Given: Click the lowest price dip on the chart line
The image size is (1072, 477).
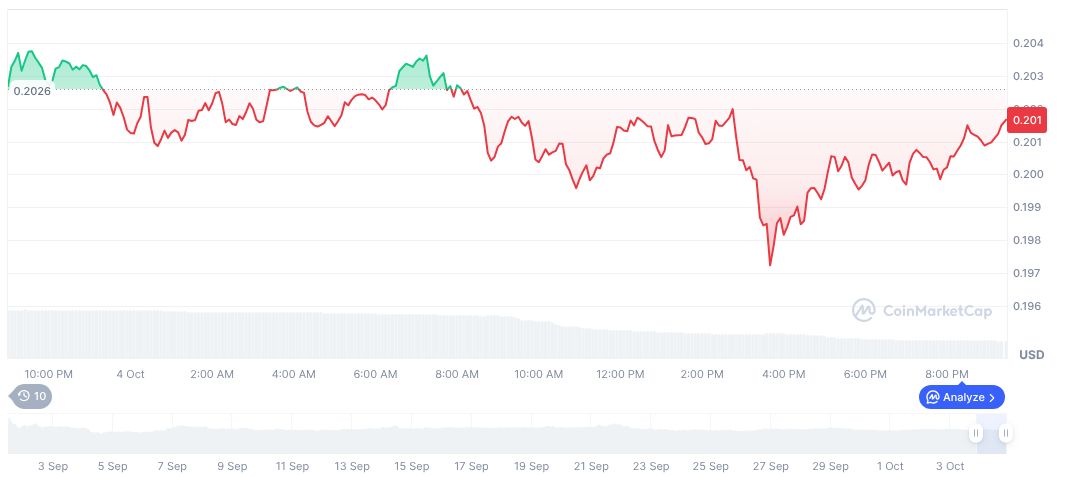Looking at the screenshot, I should (x=769, y=265).
